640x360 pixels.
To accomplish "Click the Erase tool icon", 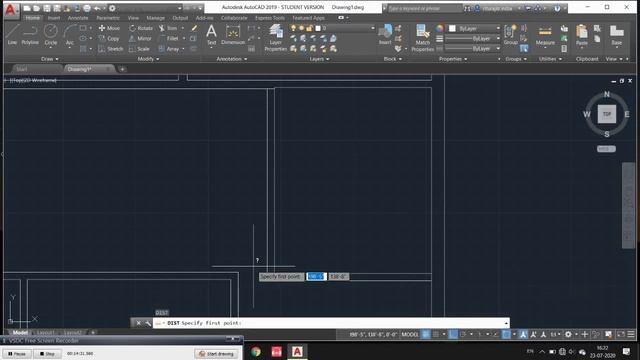I will pyautogui.click(x=194, y=28).
